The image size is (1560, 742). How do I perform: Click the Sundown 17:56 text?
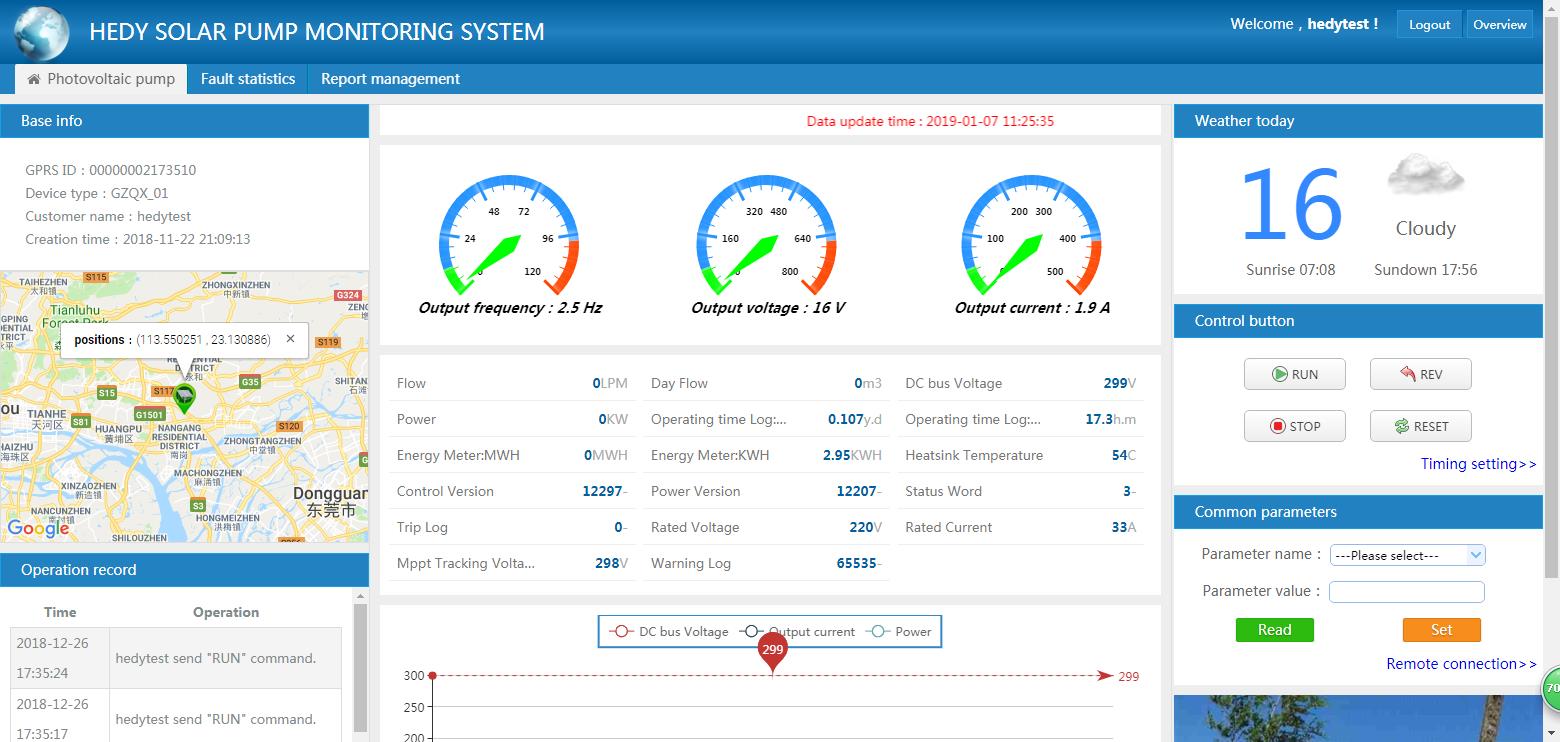1425,270
